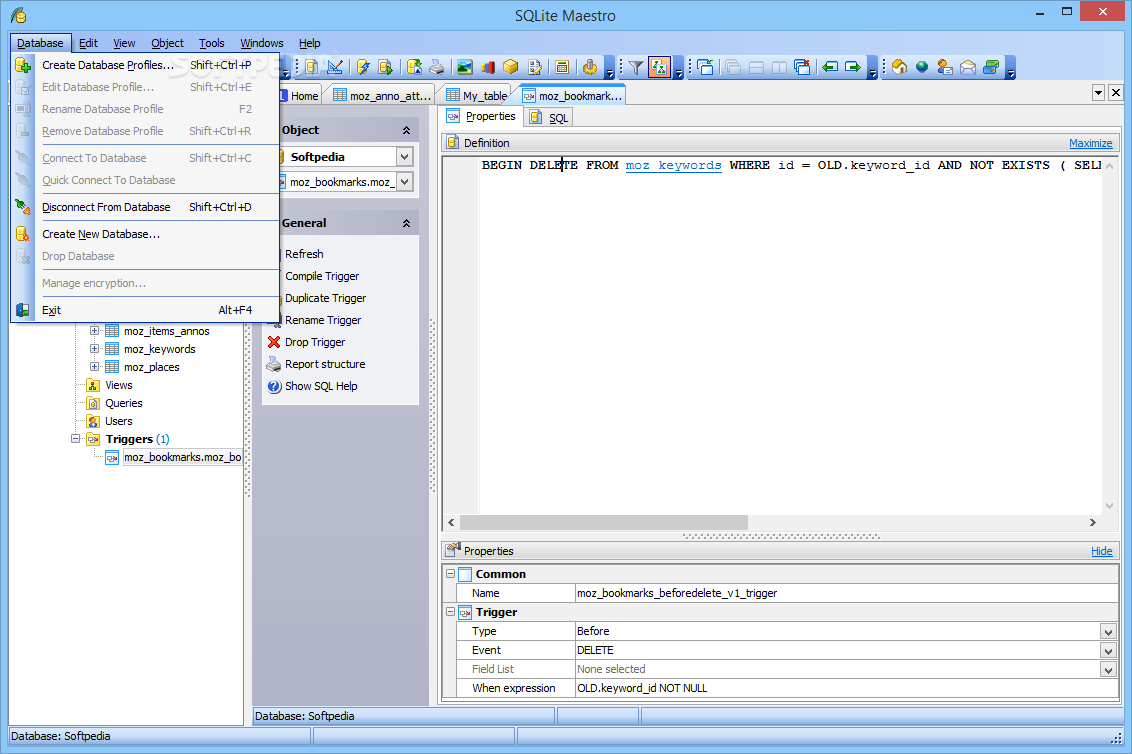Image resolution: width=1132 pixels, height=754 pixels.
Task: Switch to the moz_anno_att tab
Action: click(381, 95)
